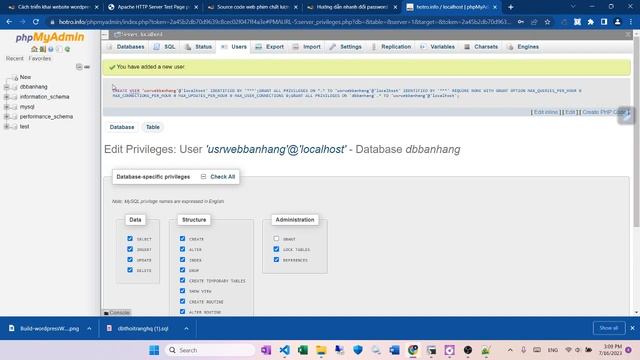Image resolution: width=640 pixels, height=360 pixels.
Task: Open File Explorer from taskbar
Action: pyautogui.click(x=321, y=350)
